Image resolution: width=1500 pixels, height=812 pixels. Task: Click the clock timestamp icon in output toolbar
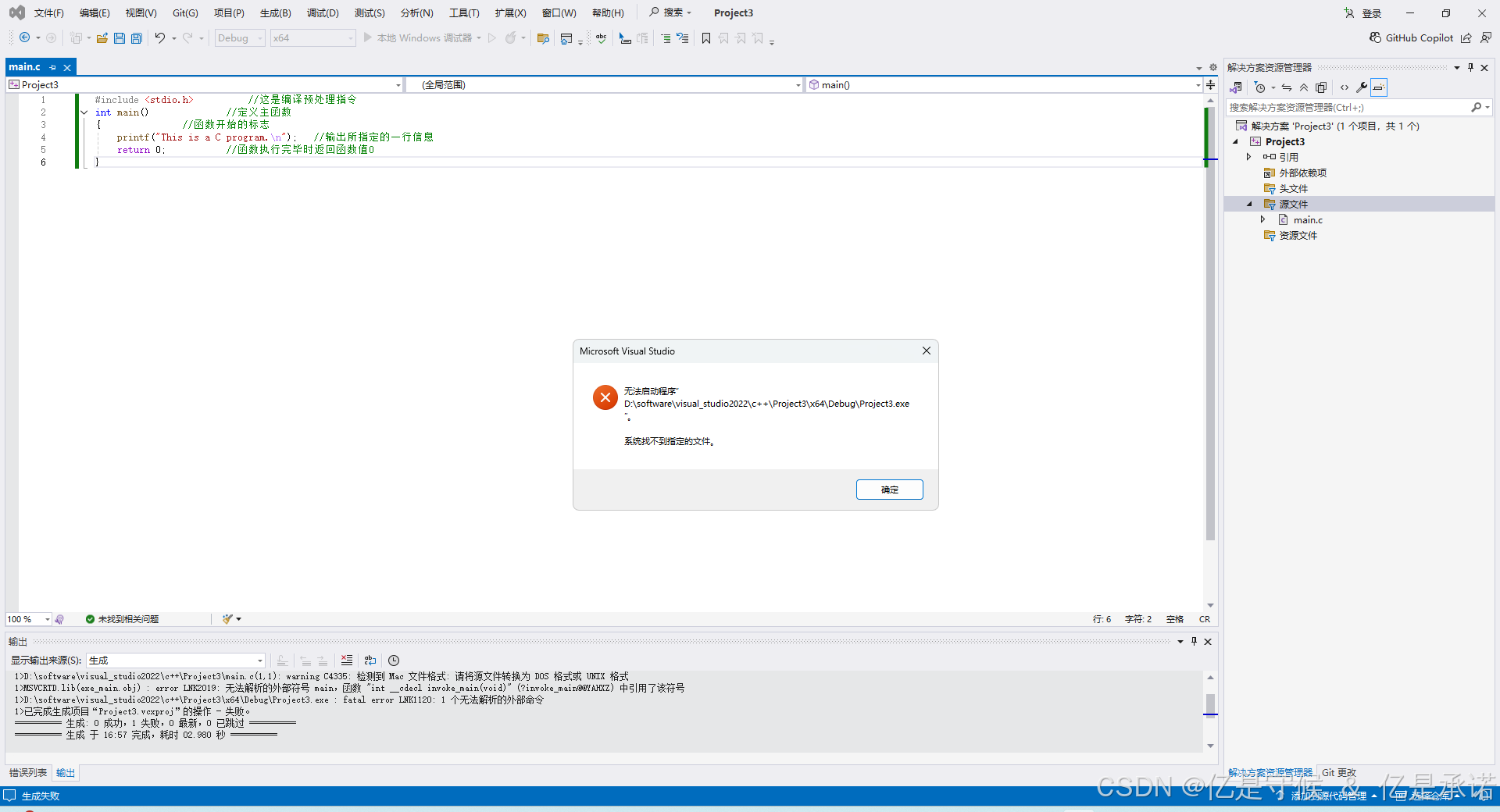[394, 661]
